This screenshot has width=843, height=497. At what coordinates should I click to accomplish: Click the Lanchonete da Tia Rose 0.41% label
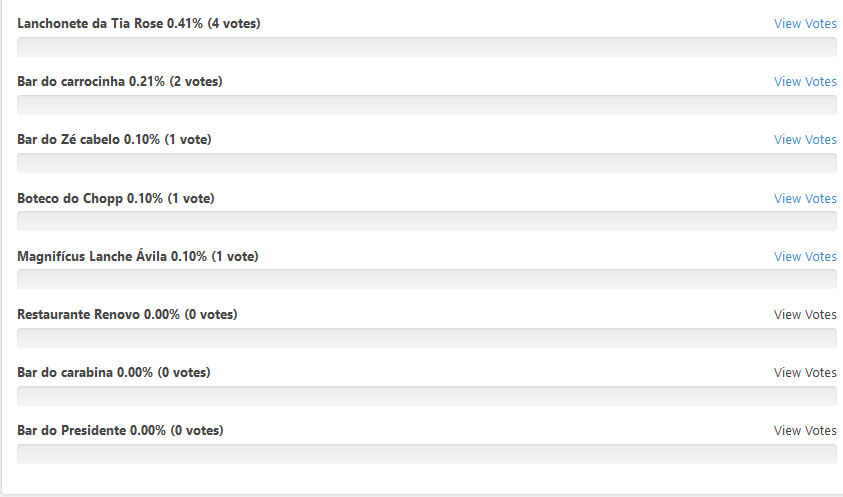click(139, 24)
